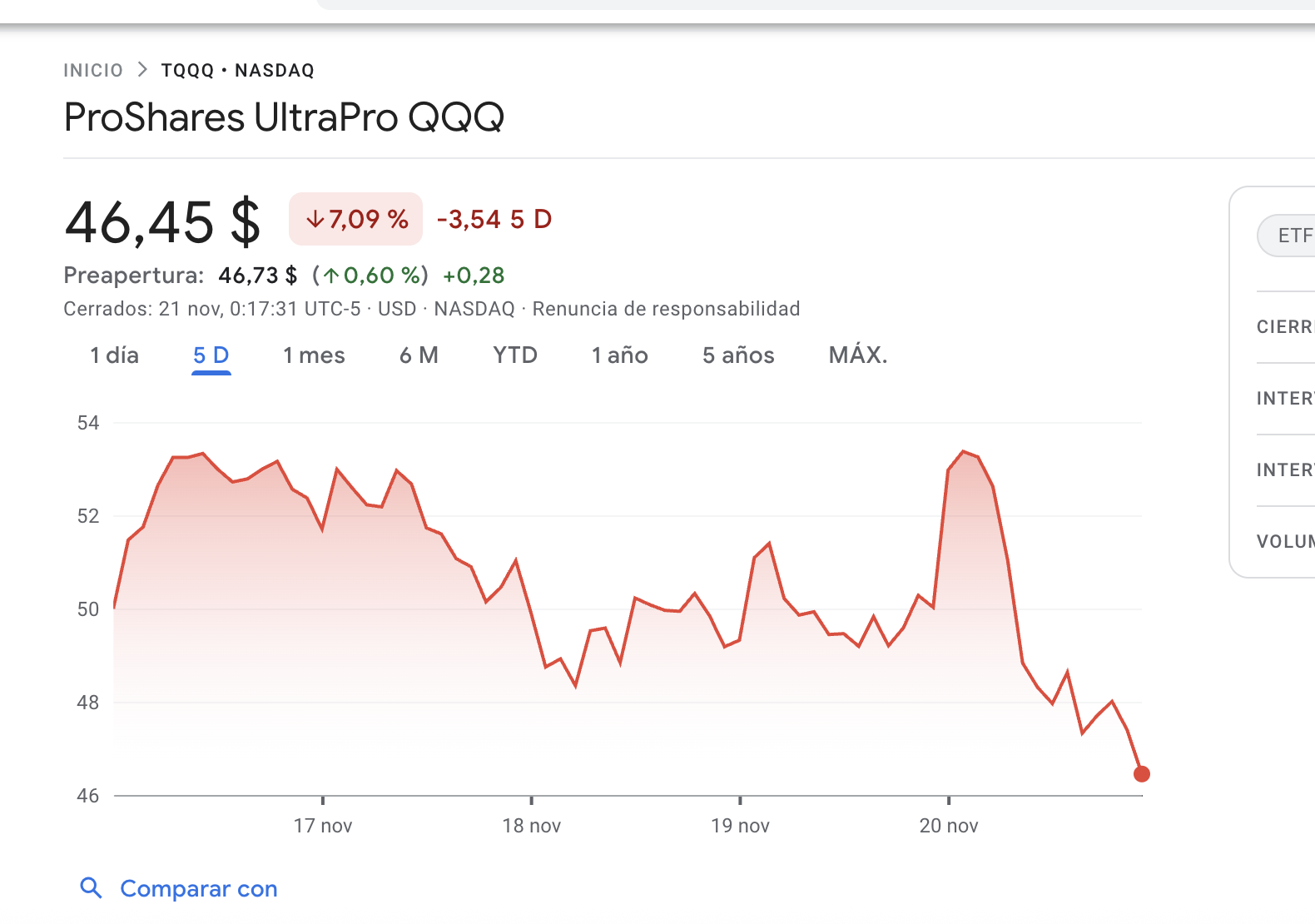Select the MÁX. time range
Viewport: 1315px width, 924px height.
[858, 355]
